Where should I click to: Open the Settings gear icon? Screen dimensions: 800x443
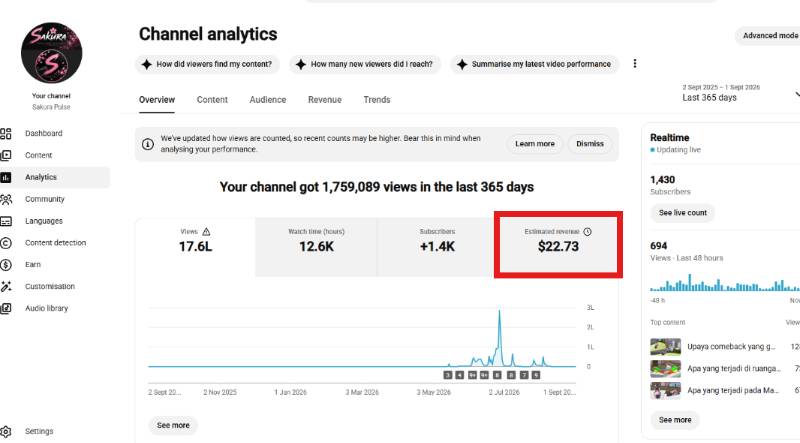6,432
